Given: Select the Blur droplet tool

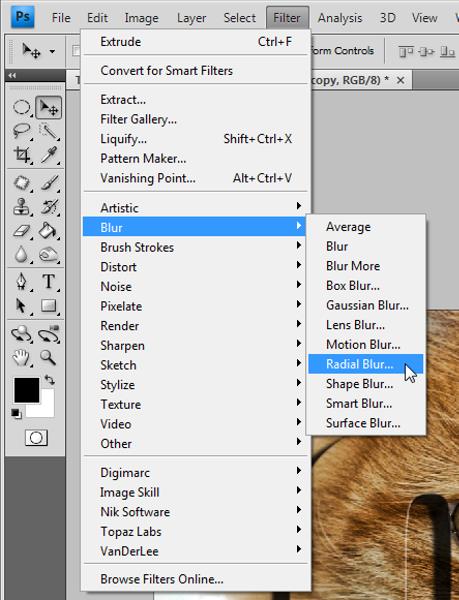Looking at the screenshot, I should pyautogui.click(x=21, y=255).
